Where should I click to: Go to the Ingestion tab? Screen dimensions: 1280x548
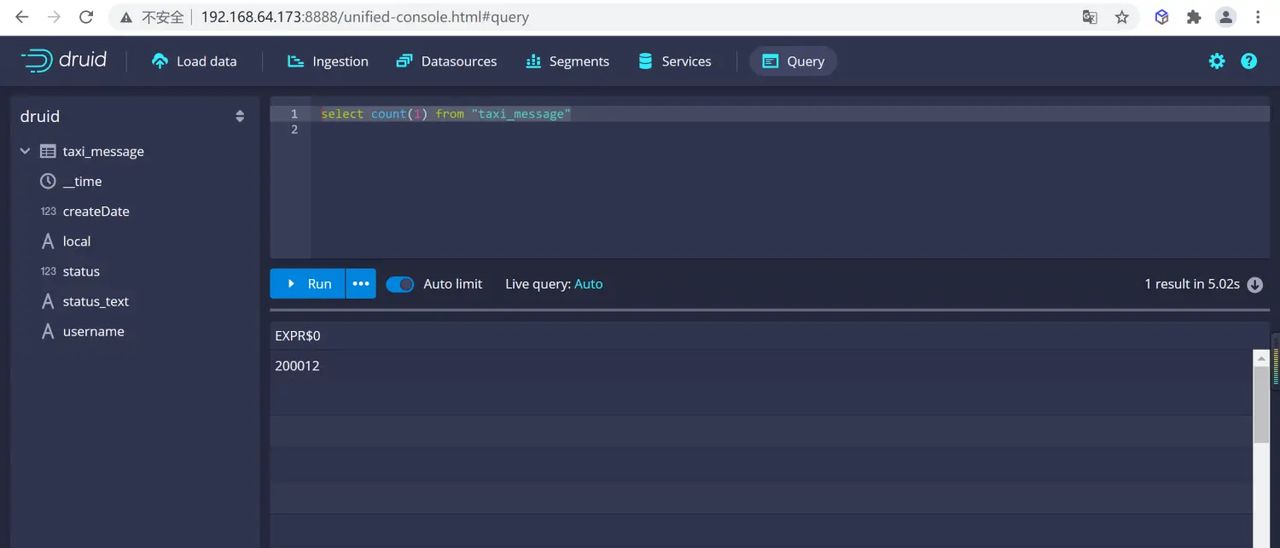pos(327,61)
